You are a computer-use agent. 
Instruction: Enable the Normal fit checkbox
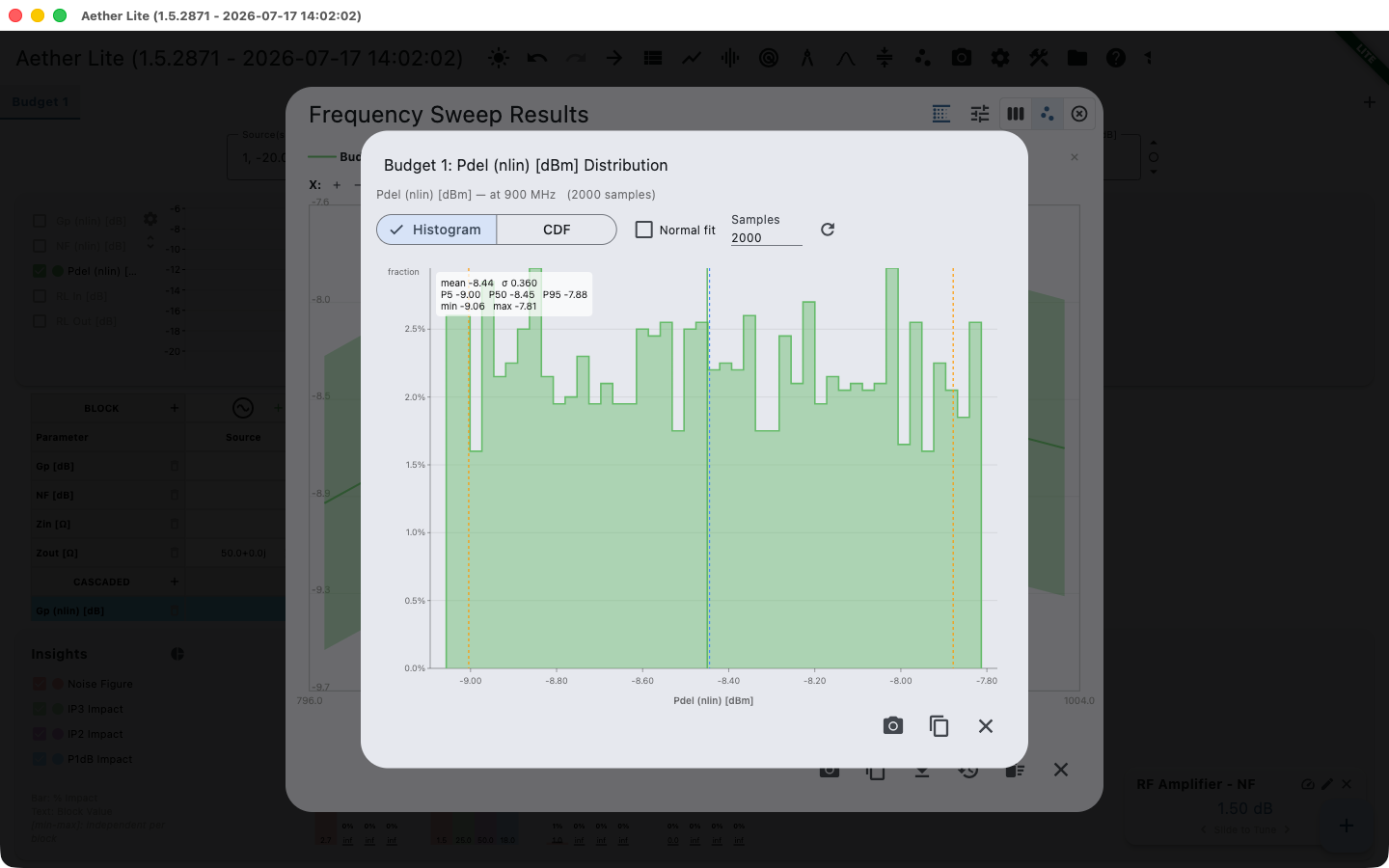(644, 230)
